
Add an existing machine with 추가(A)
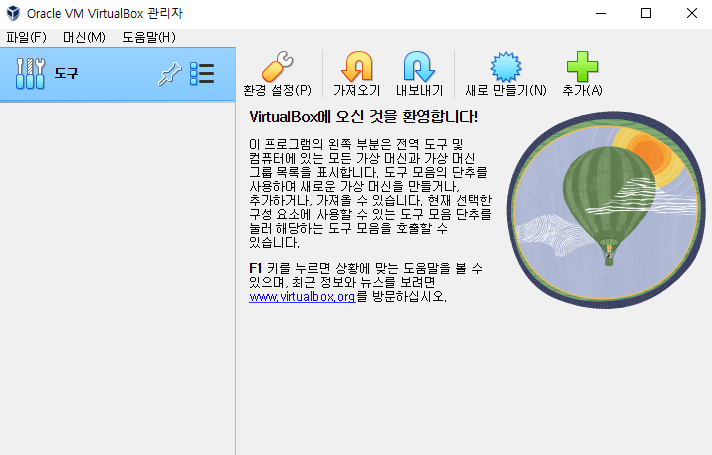(x=582, y=74)
